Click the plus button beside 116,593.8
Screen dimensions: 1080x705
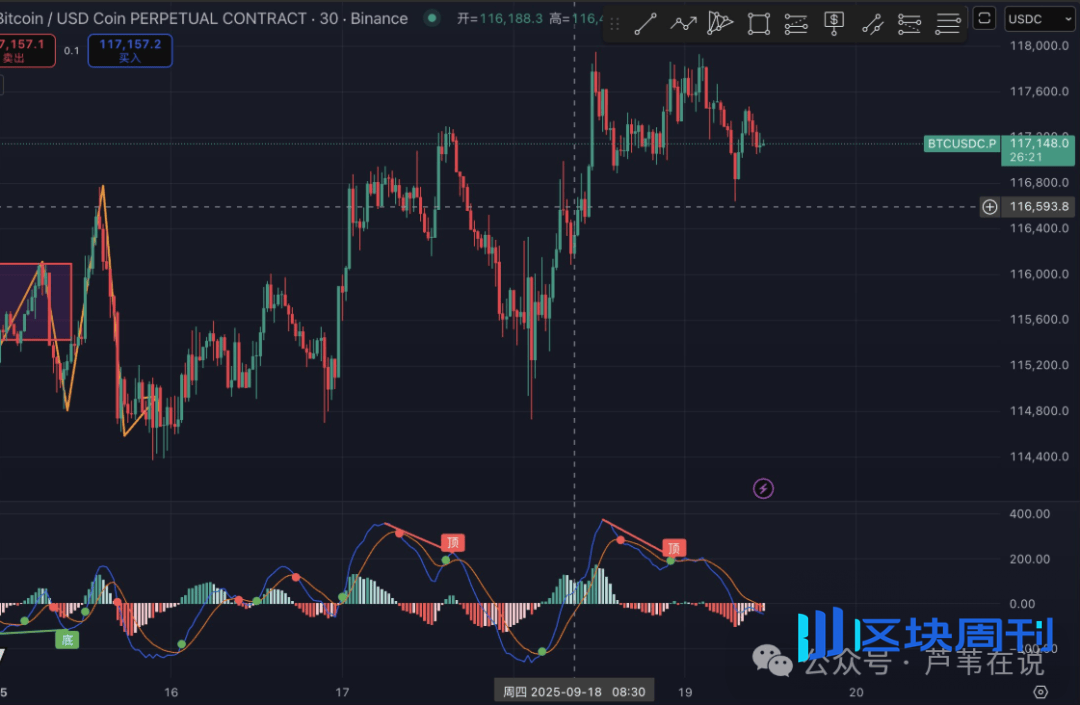(x=989, y=207)
